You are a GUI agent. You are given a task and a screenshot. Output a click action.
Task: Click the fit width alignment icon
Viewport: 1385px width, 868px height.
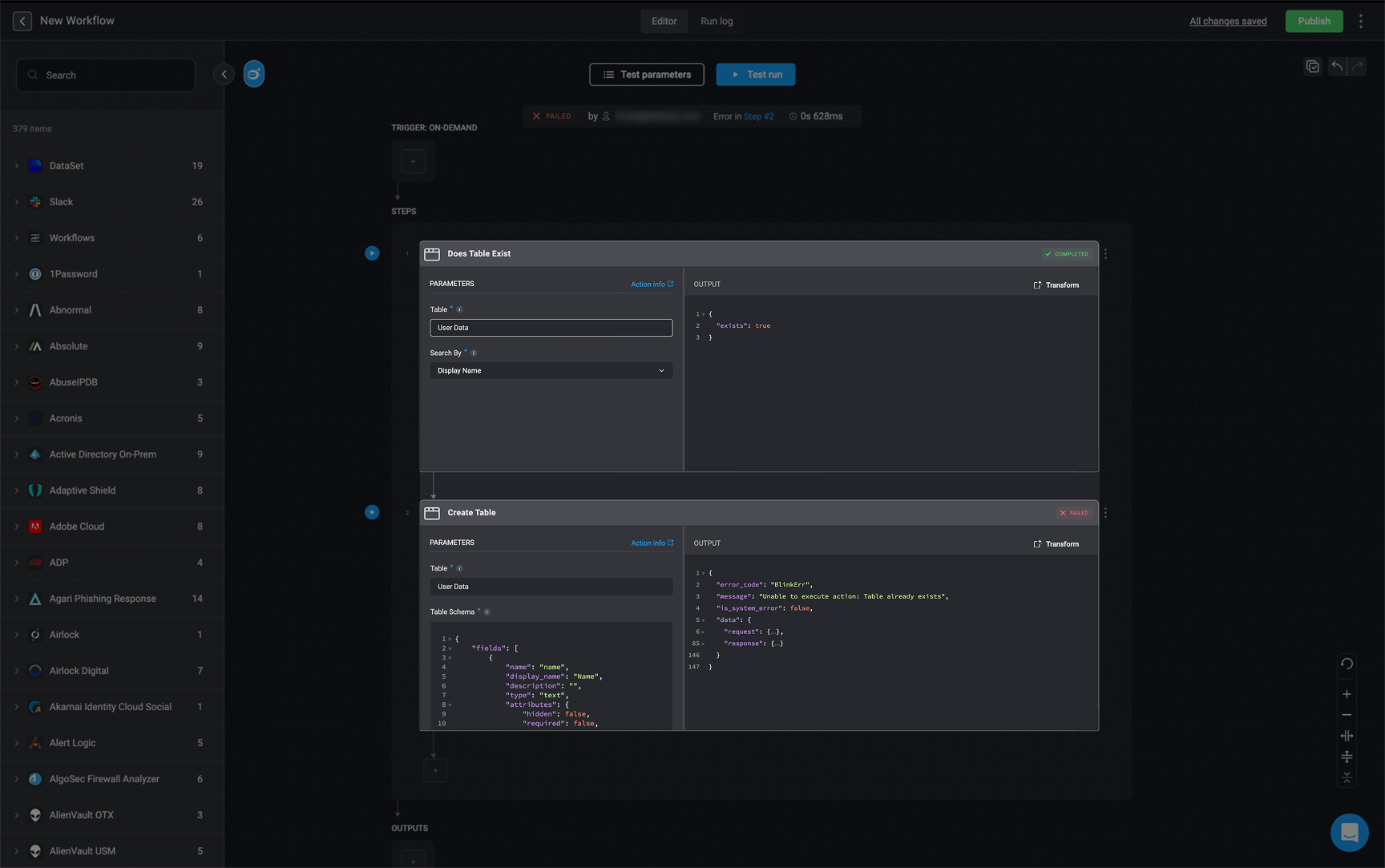click(x=1347, y=736)
